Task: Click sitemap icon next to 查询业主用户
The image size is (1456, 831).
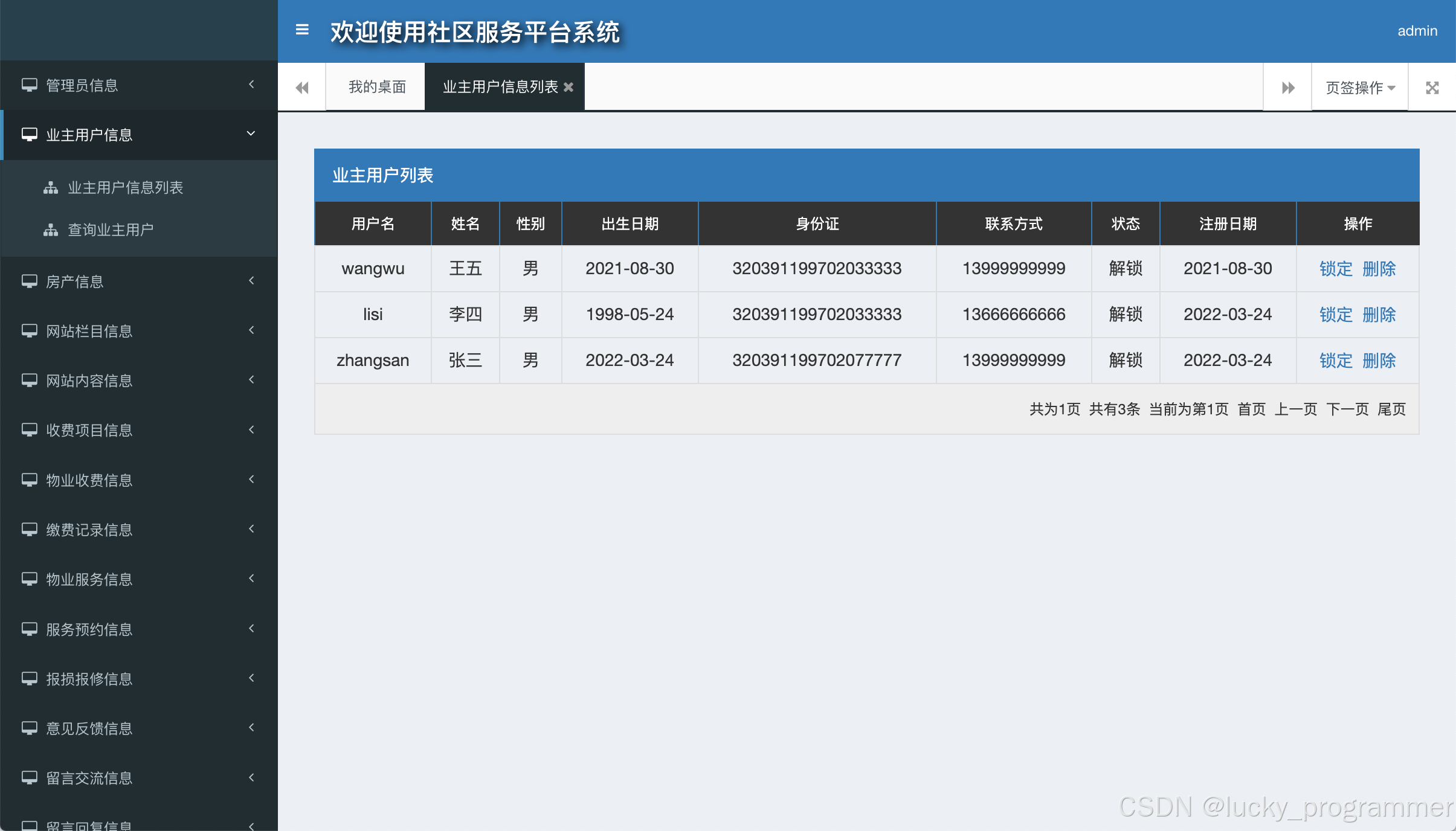Action: (x=51, y=230)
